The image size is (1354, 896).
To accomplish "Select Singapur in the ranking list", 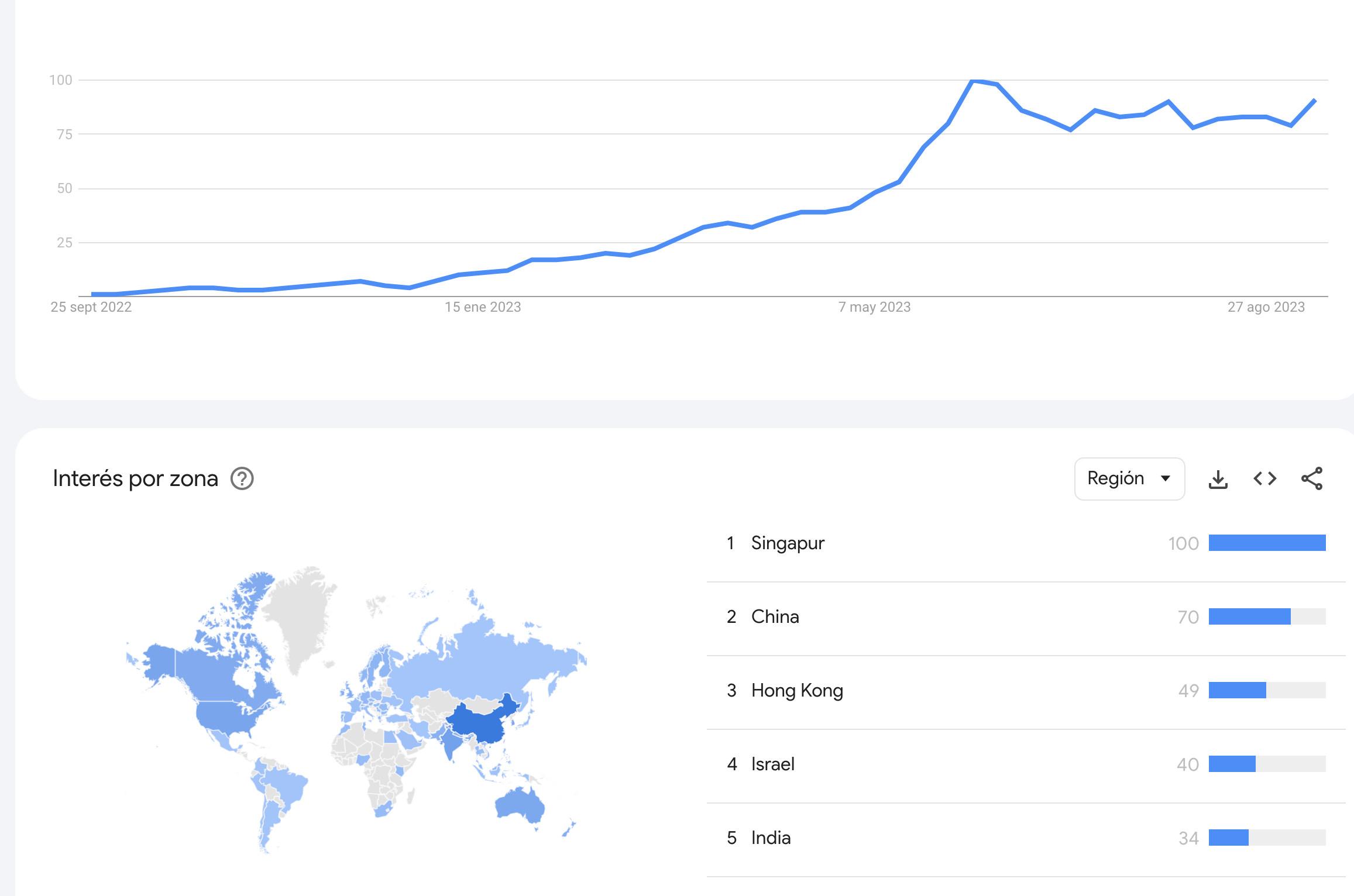I will click(788, 543).
